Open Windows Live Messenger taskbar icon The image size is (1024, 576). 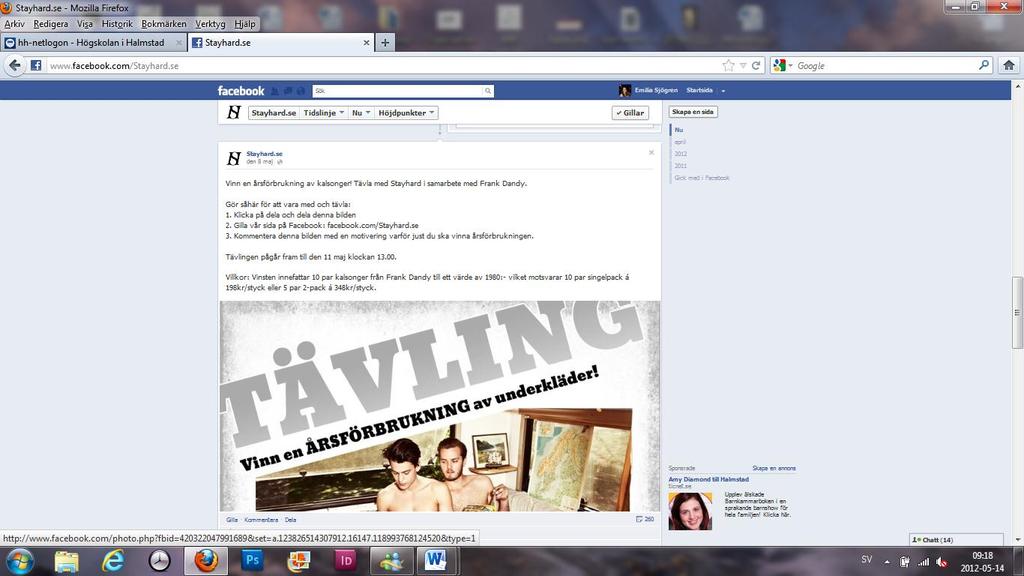pyautogui.click(x=391, y=561)
